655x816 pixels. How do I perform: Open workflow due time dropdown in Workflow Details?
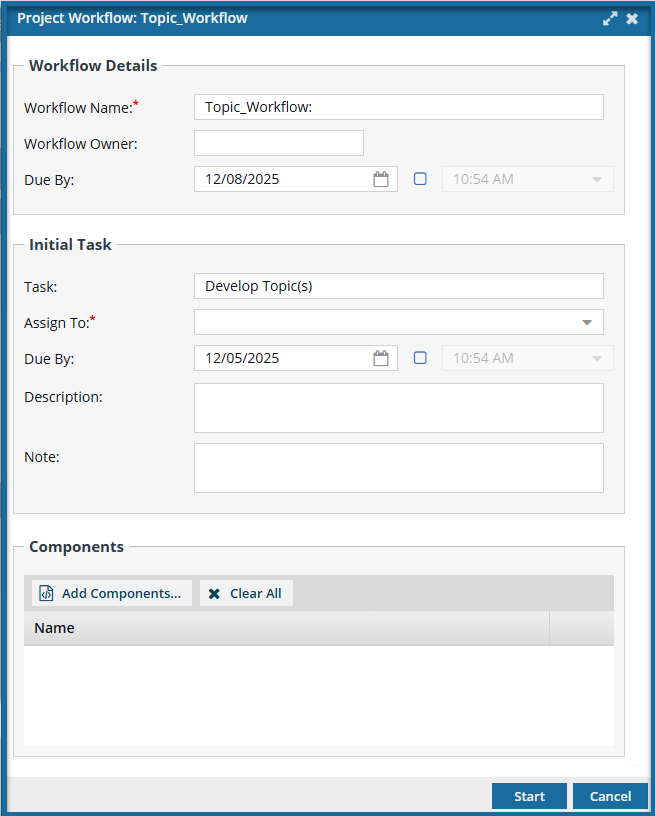(x=597, y=179)
